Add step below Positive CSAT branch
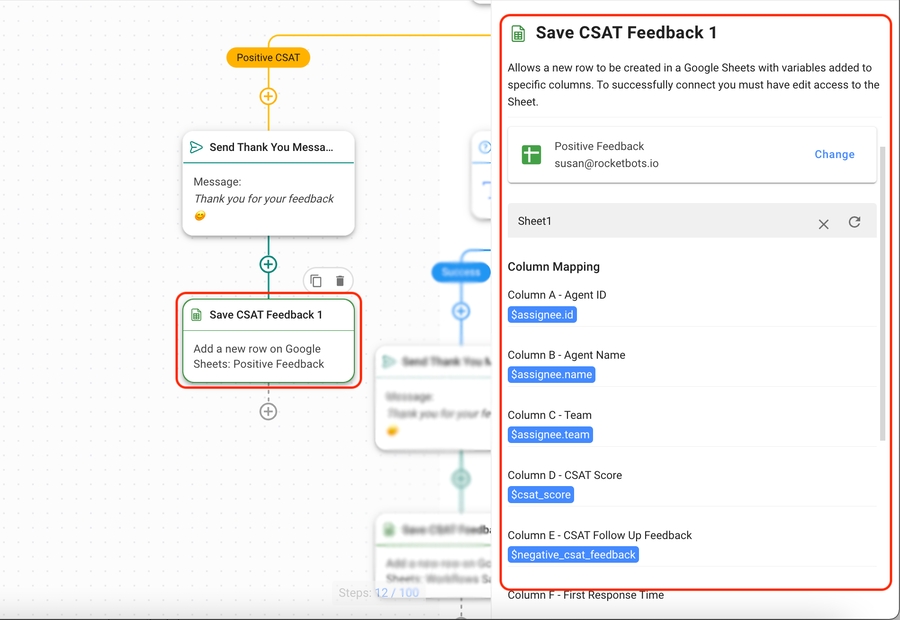The height and width of the screenshot is (620, 900). point(268,97)
